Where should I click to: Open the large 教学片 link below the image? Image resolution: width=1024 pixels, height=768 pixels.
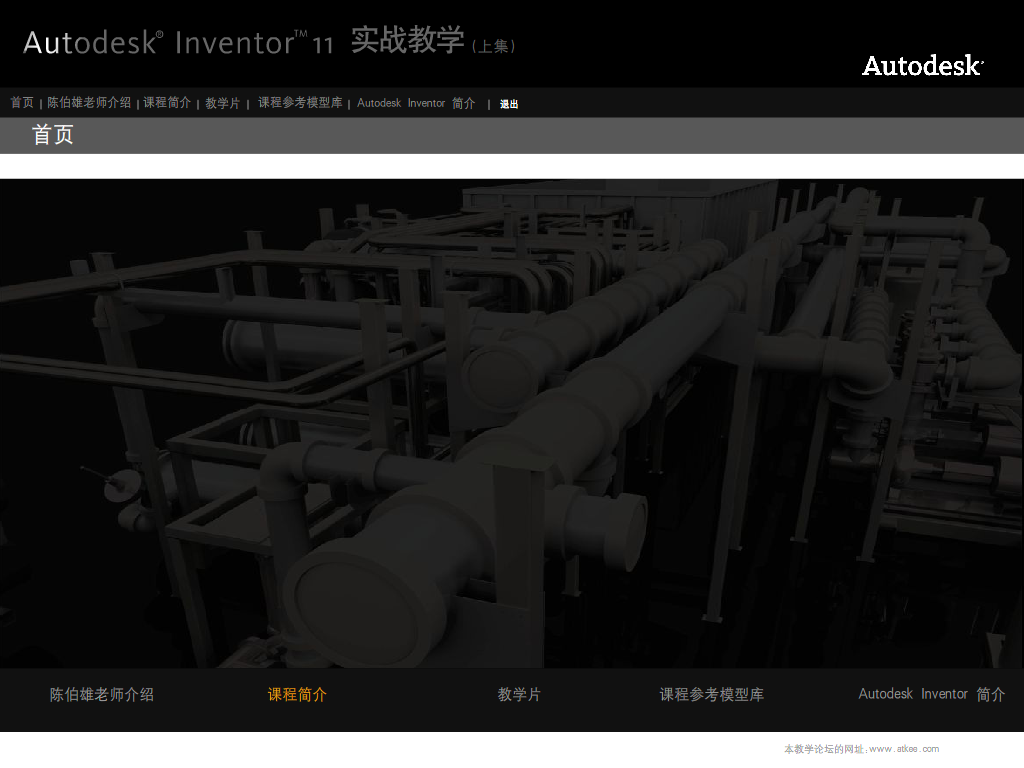[519, 694]
